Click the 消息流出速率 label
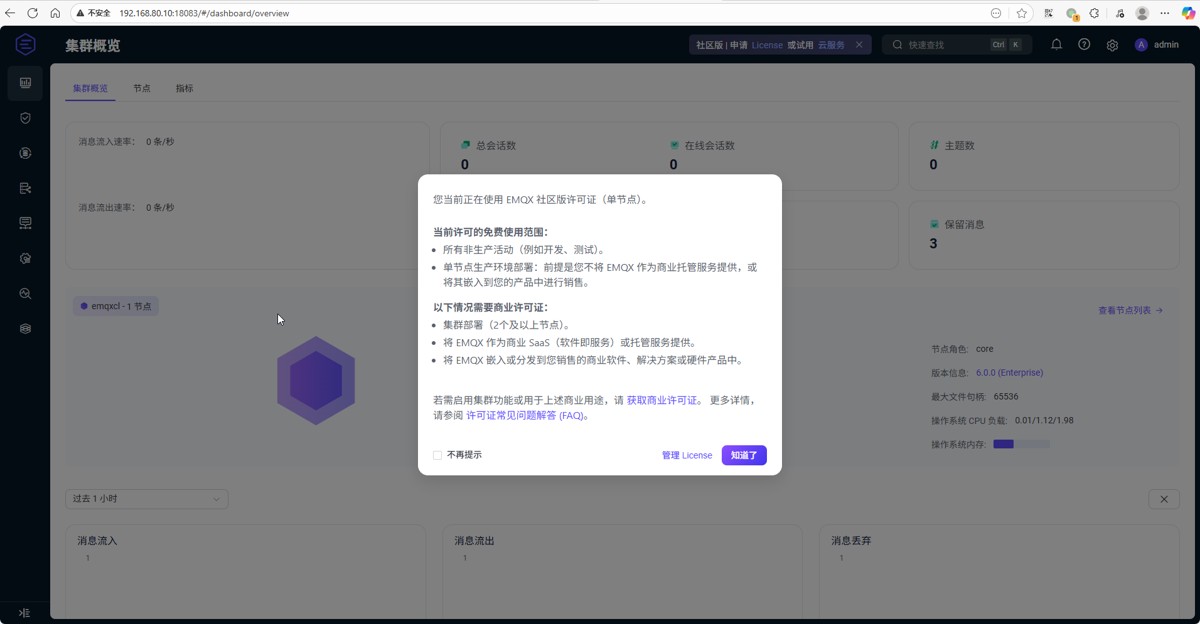This screenshot has width=1200, height=624. pos(107,208)
